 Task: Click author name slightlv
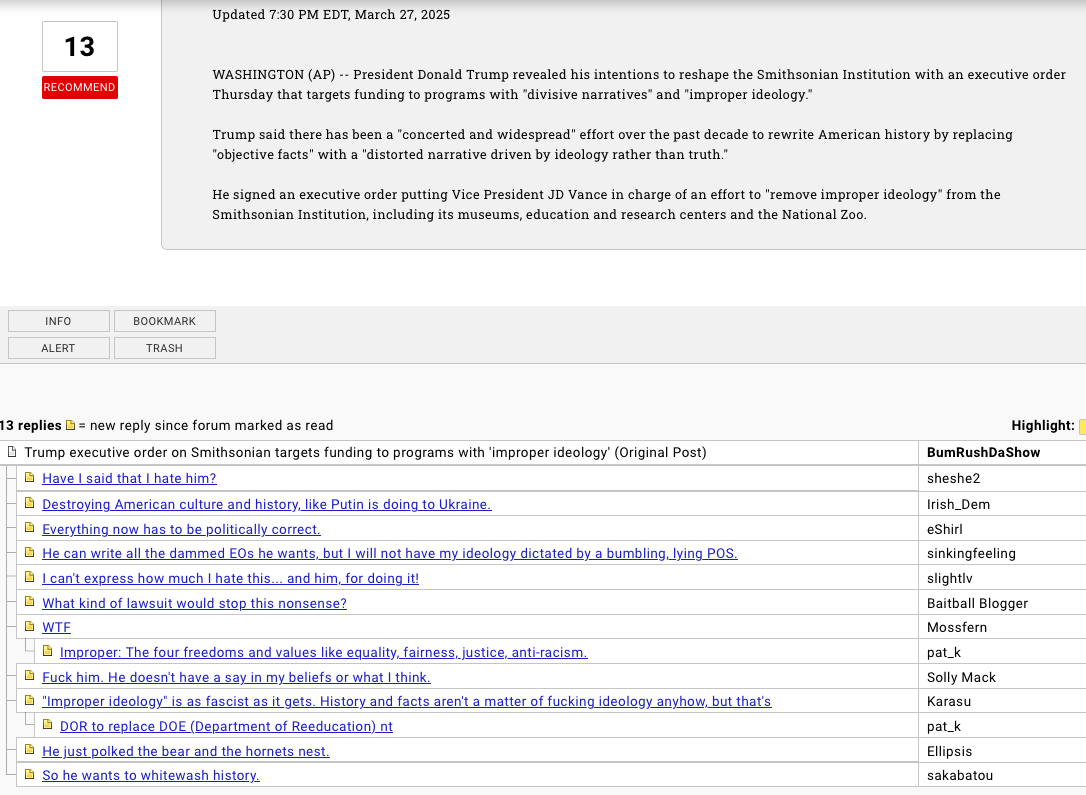950,579
